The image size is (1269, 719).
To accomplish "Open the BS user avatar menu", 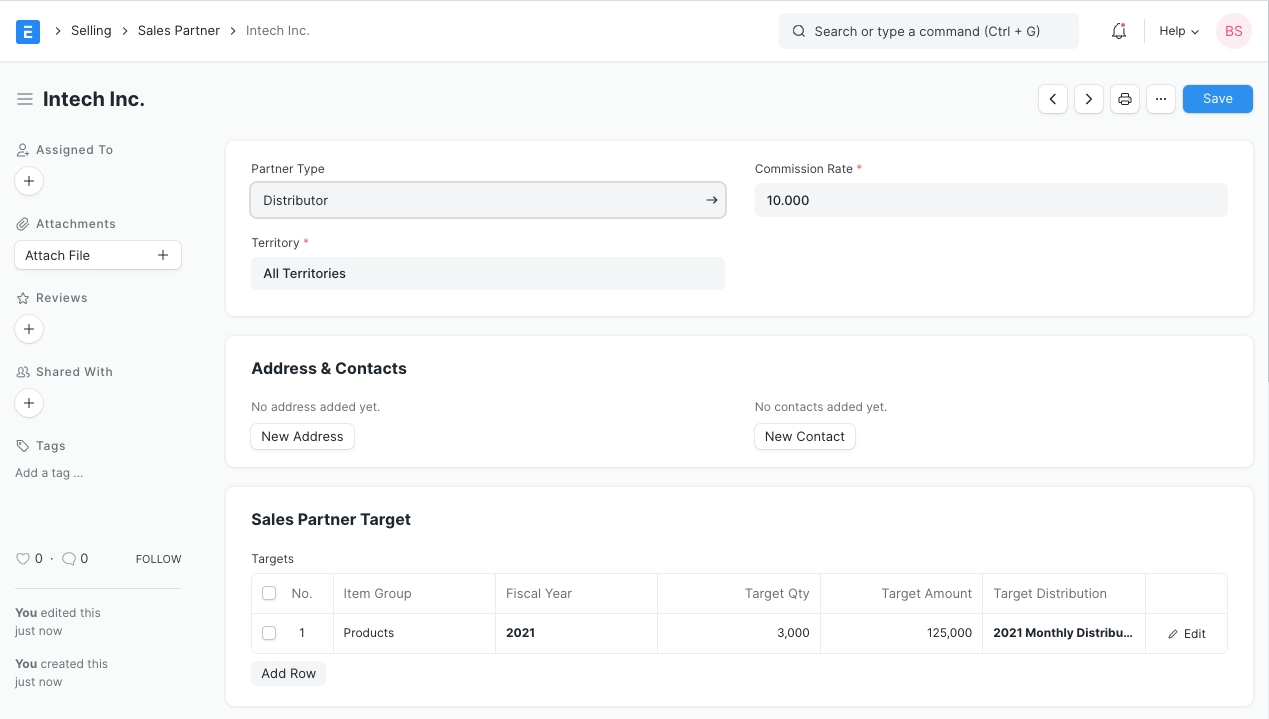I will 1233,31.
